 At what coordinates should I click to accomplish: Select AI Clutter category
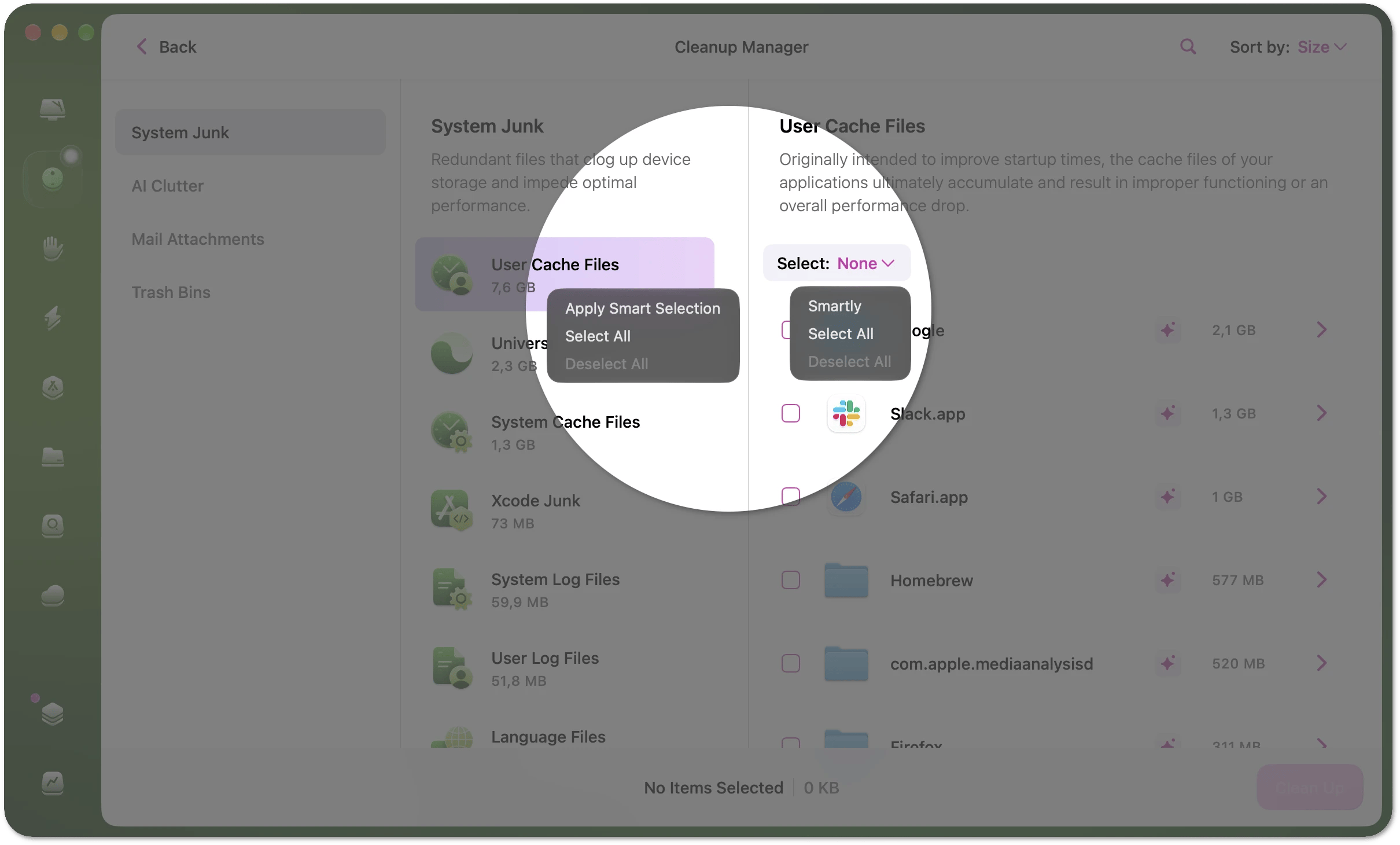point(250,186)
